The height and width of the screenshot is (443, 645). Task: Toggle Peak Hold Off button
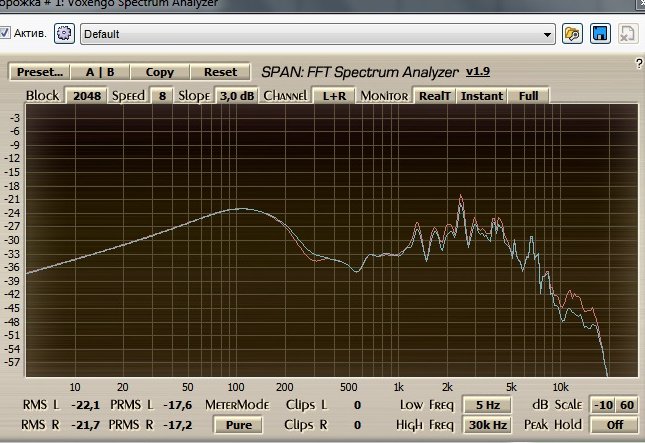(612, 425)
